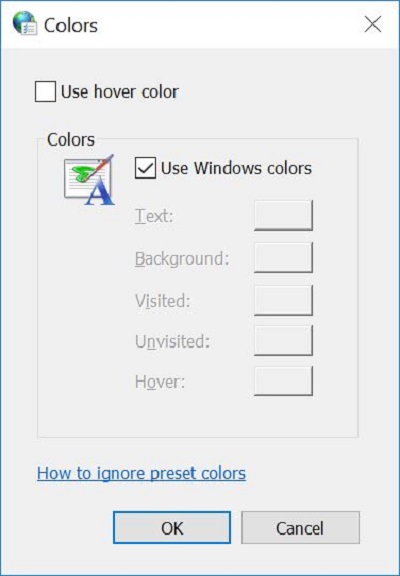Screen dimensions: 400x576
Task: Click the 'Background:' field label
Action: point(182,259)
